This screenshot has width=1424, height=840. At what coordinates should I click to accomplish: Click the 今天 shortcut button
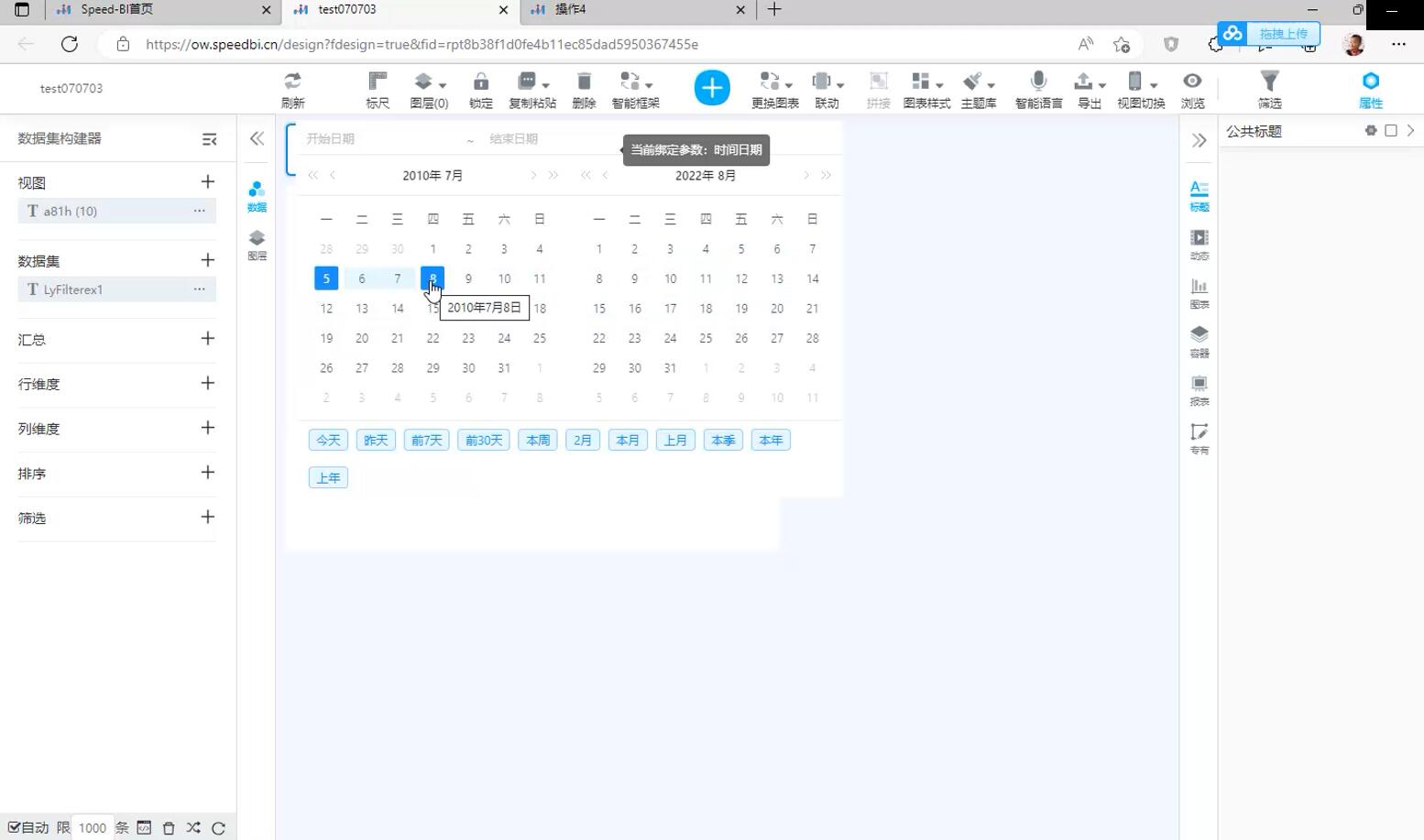(x=328, y=441)
